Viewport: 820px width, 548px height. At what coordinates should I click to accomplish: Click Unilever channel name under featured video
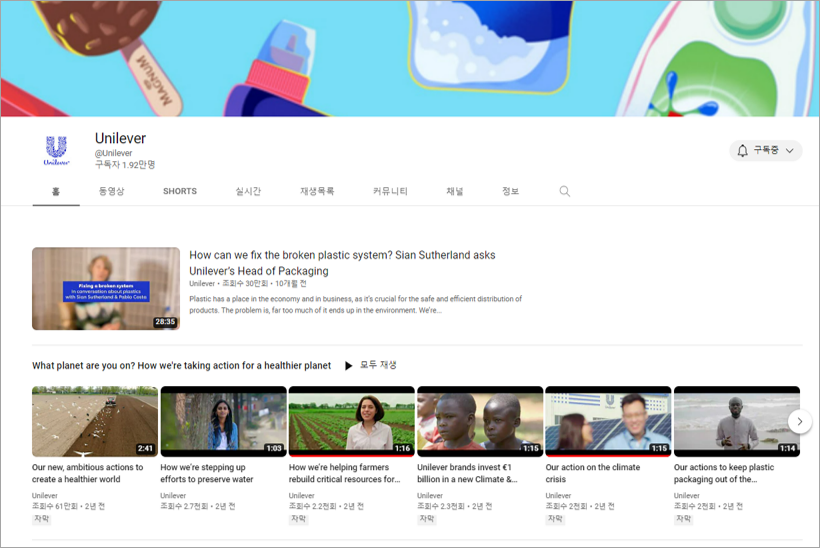click(202, 283)
